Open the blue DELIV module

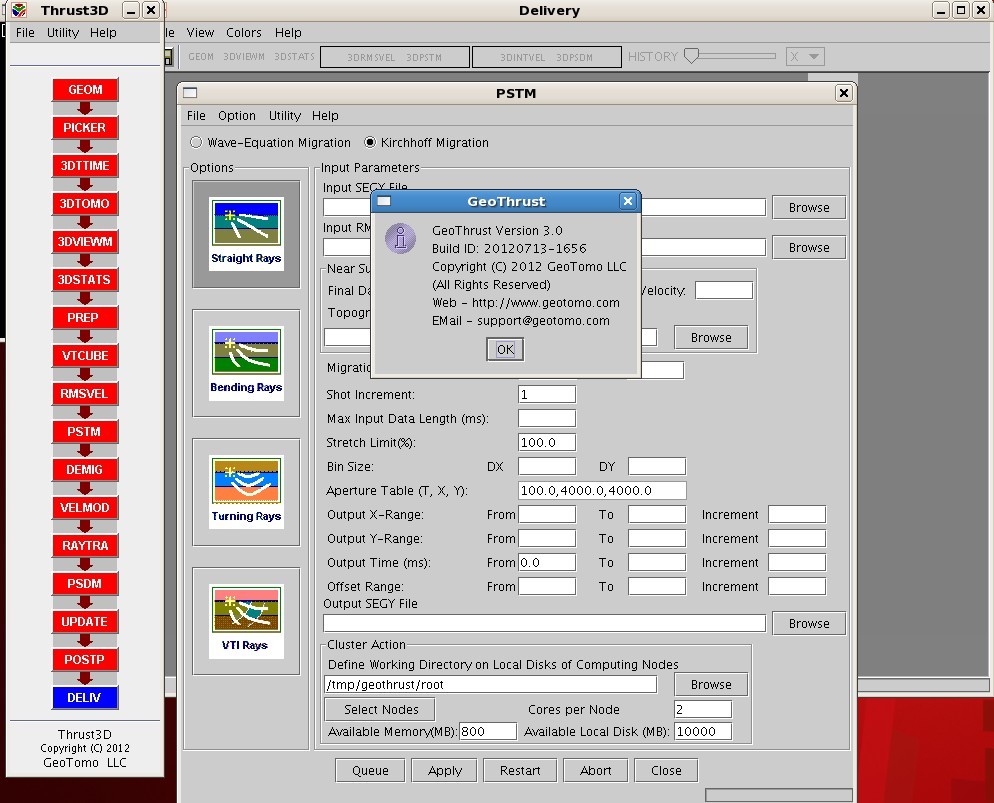click(x=85, y=698)
